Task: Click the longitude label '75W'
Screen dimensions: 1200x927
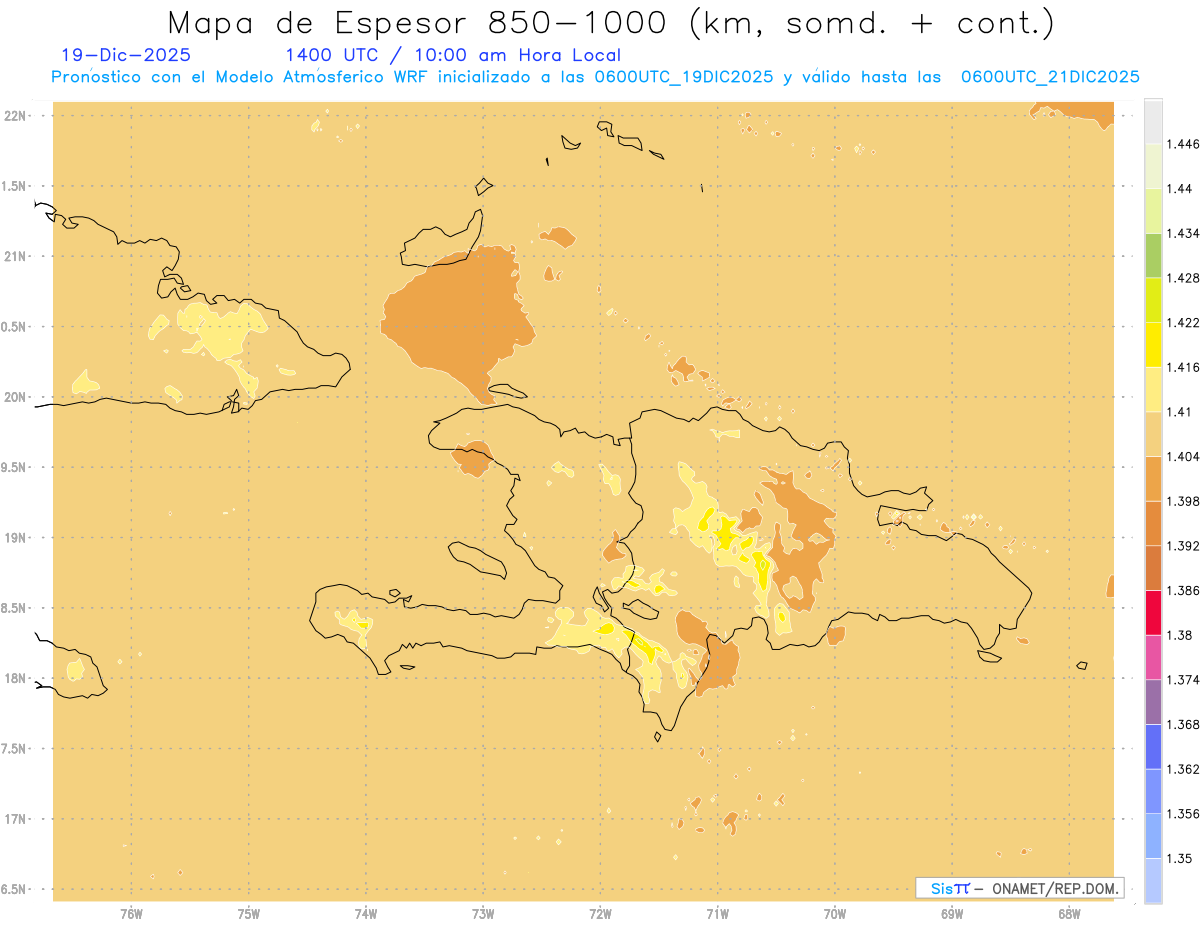Action: point(249,913)
